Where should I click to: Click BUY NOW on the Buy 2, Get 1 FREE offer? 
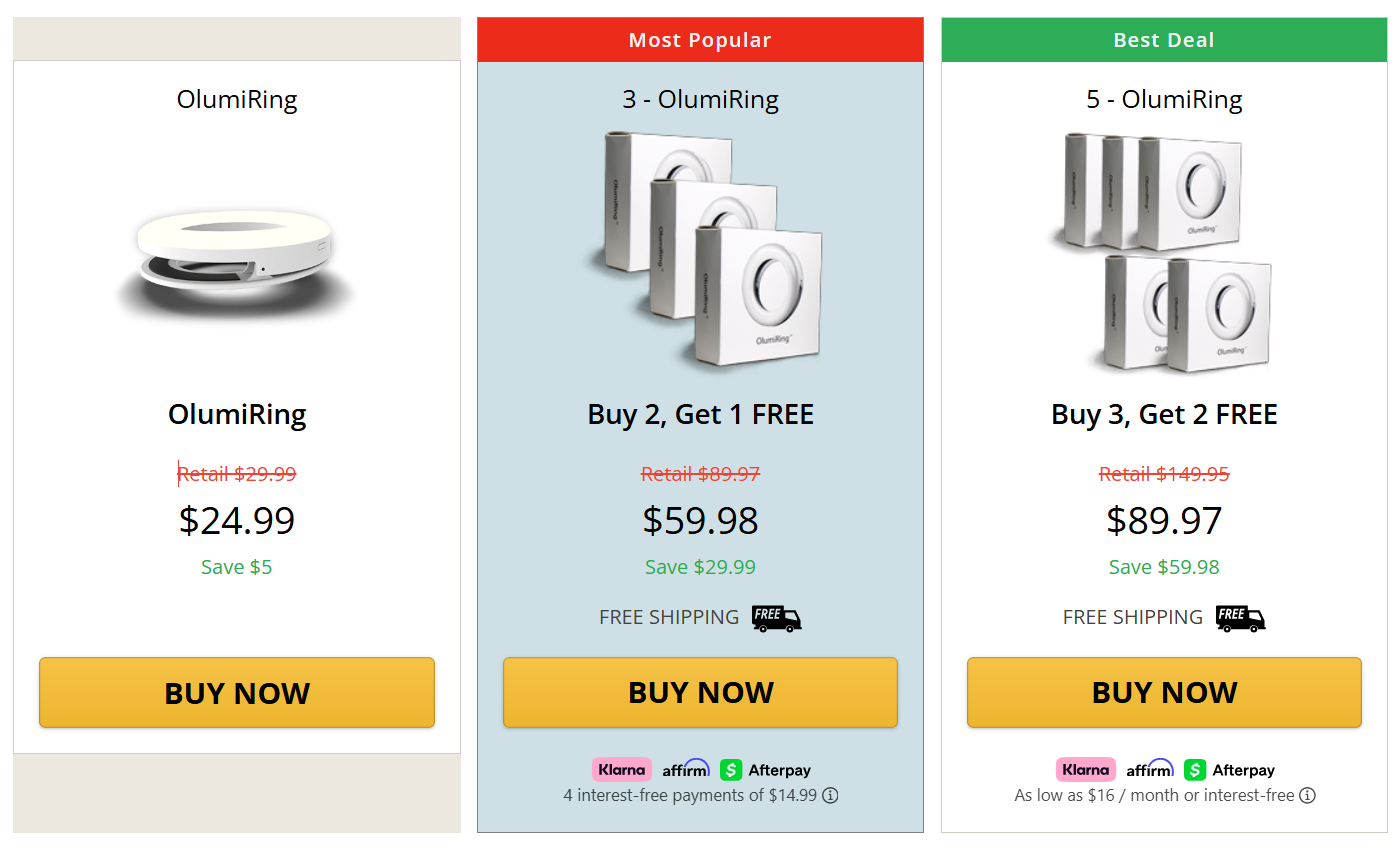(700, 692)
